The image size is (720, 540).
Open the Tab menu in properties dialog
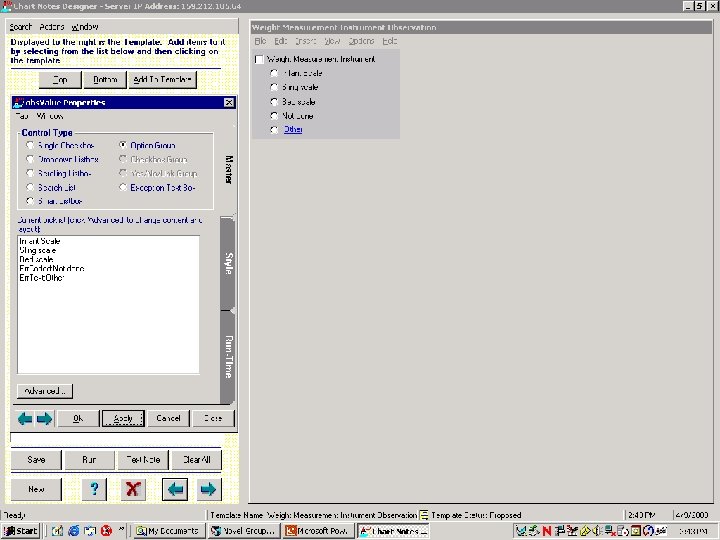22,116
